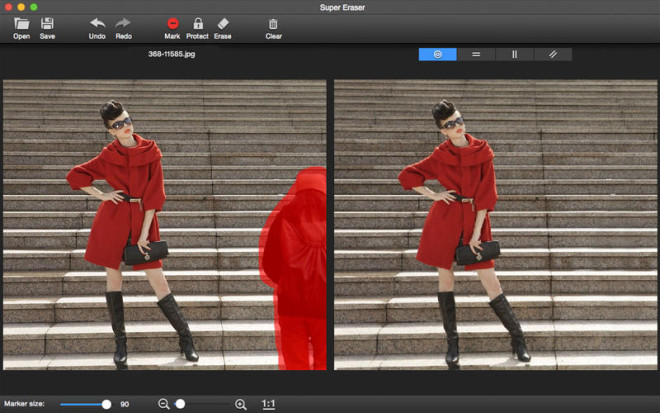Screen dimensions: 660x413
Task: Switch to diagonal line mode
Action: [552, 54]
